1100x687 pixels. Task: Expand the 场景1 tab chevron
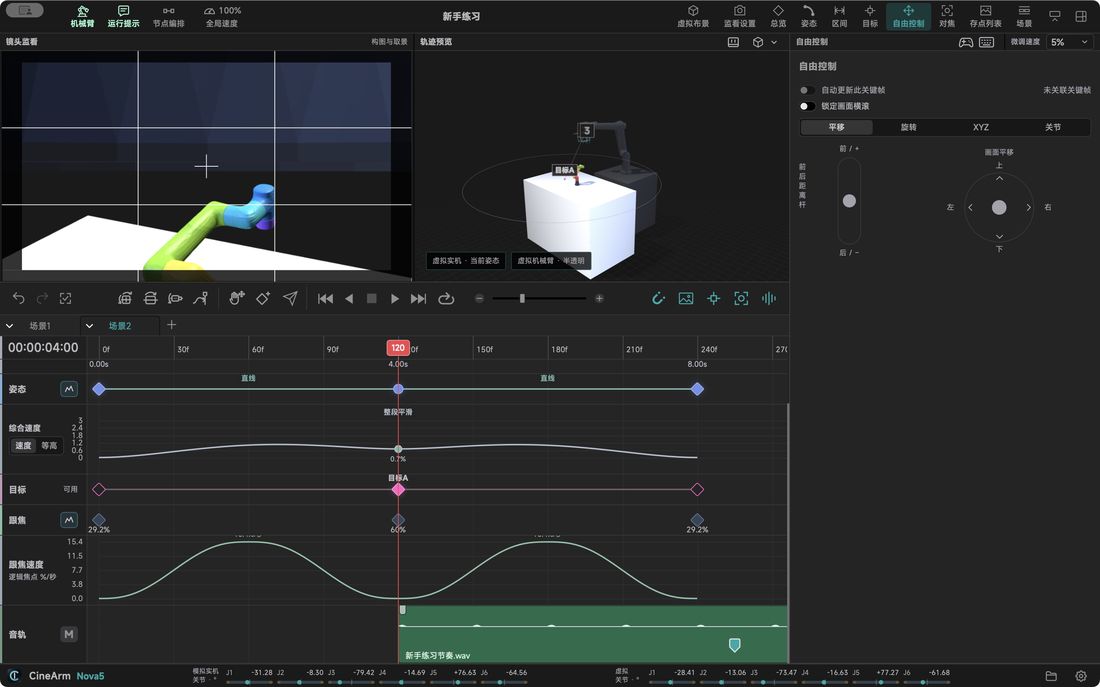[x=10, y=326]
